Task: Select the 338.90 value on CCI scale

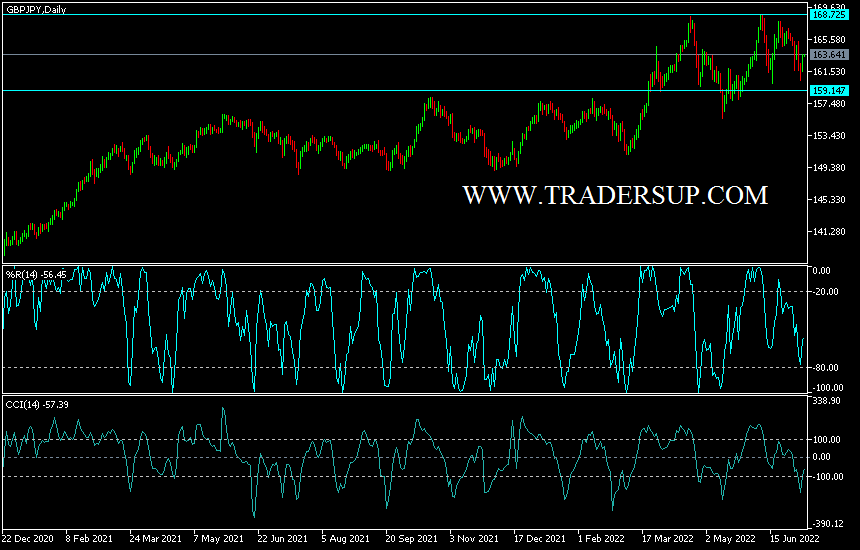Action: coord(827,401)
